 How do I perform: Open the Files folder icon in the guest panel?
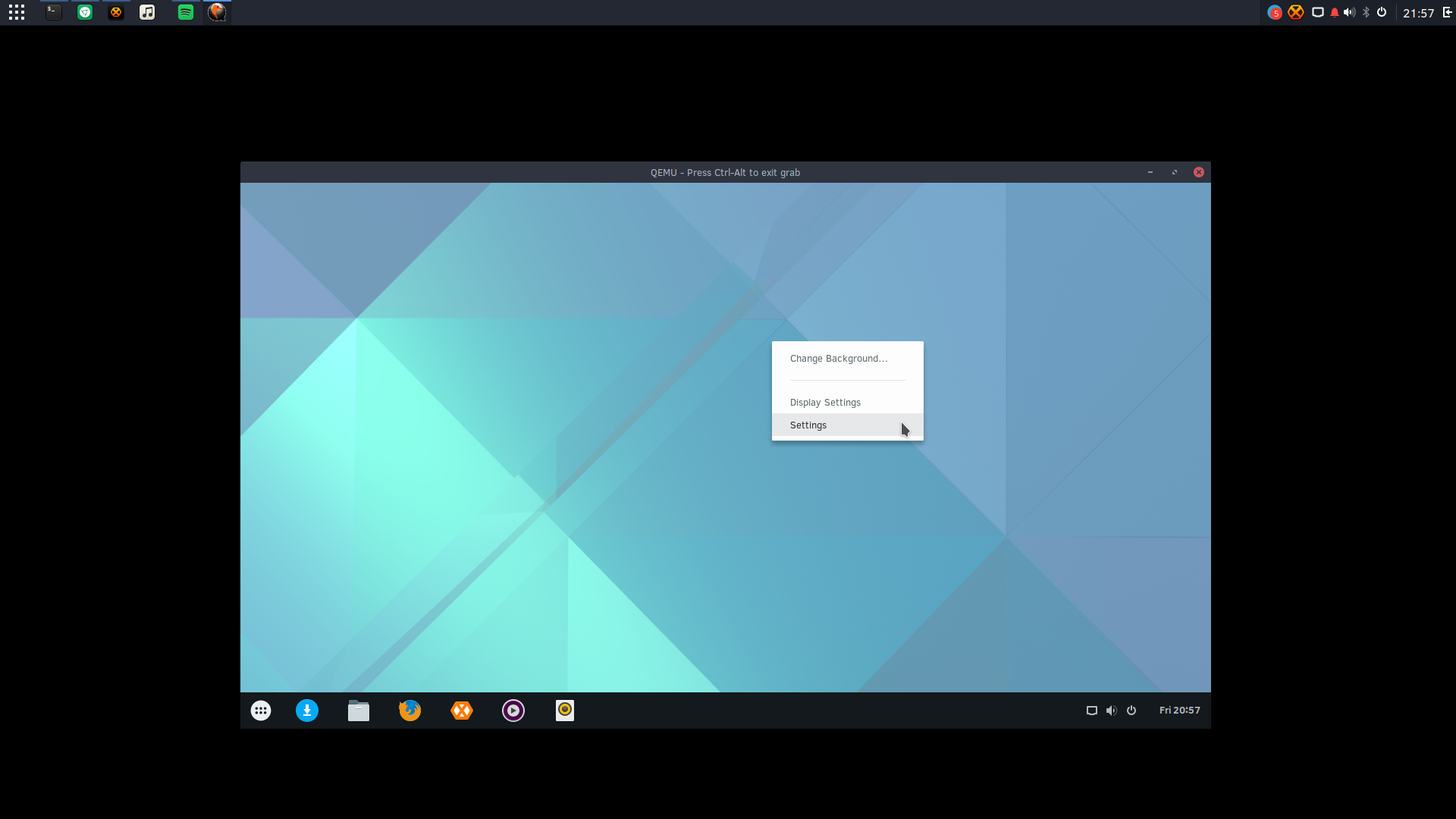(x=359, y=711)
